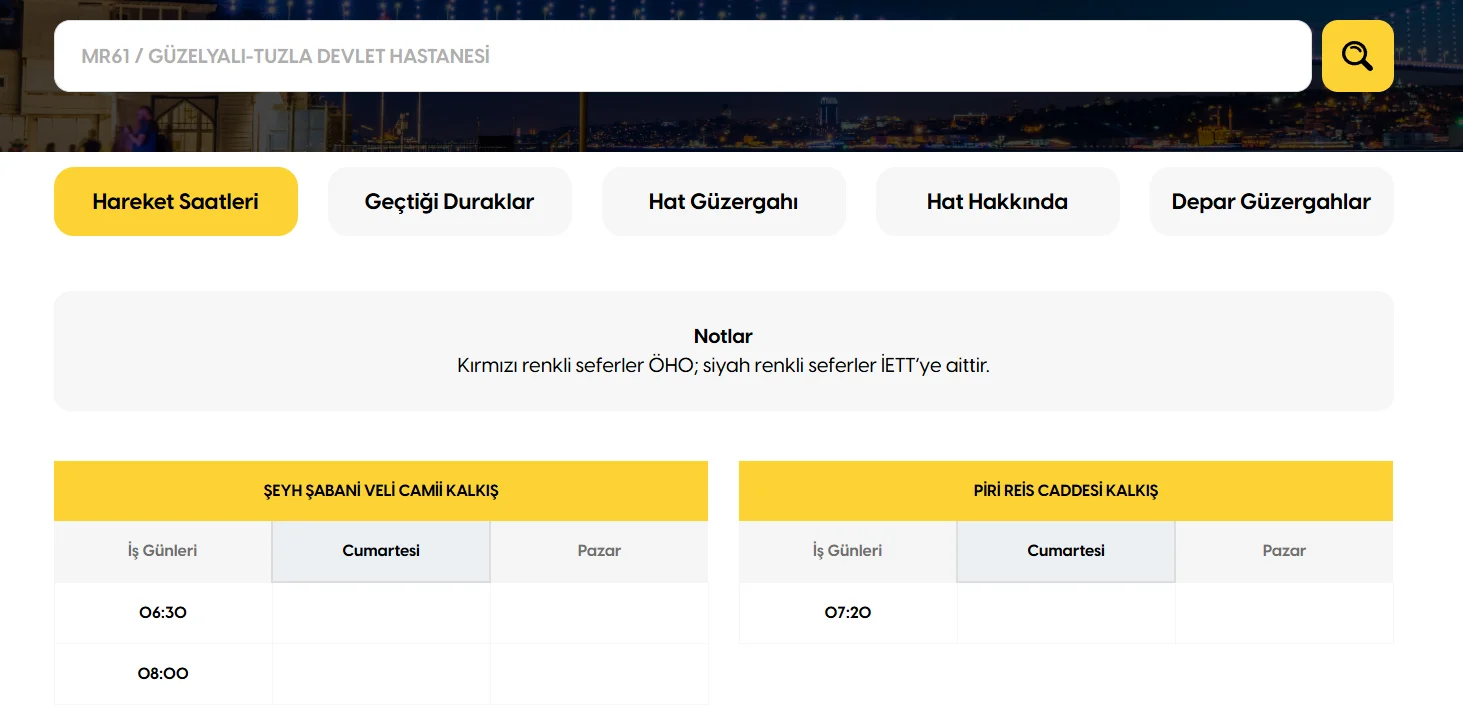
Task: Show the Hat Hakkında tab
Action: point(997,202)
